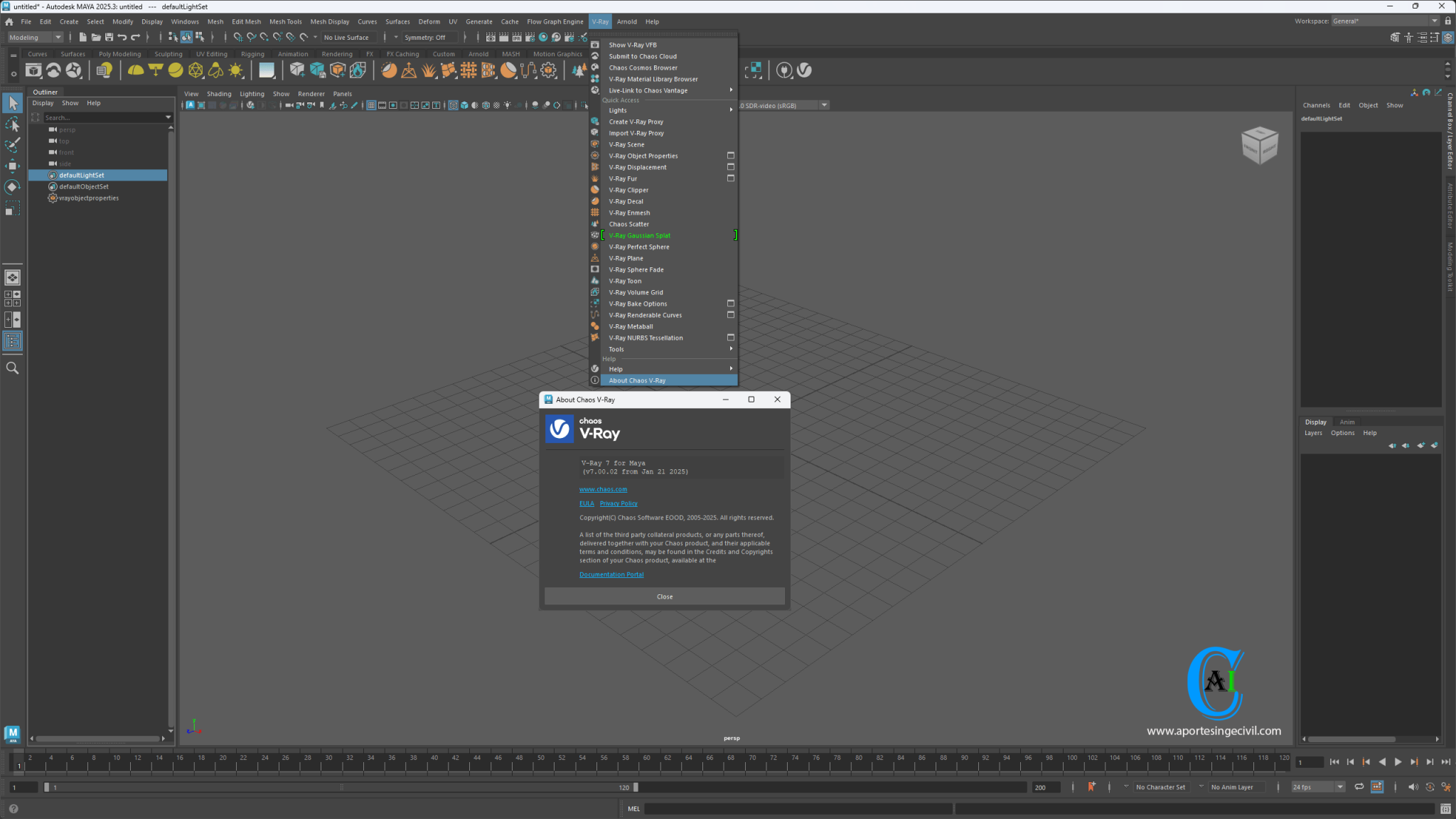
Task: Toggle grid display in the viewport toolbar
Action: tap(372, 105)
